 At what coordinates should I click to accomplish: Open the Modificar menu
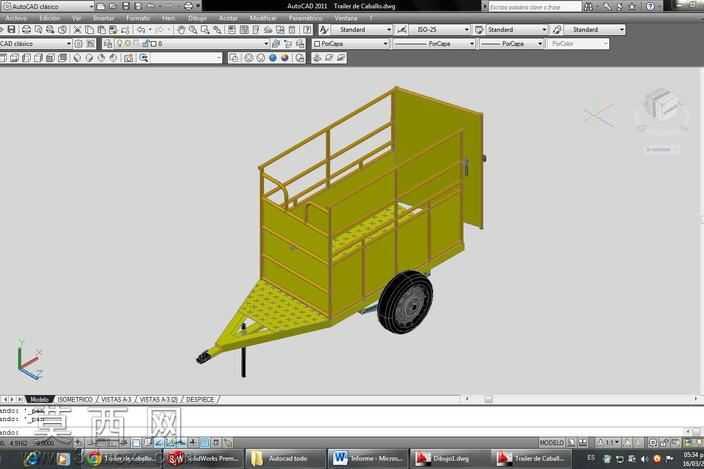pyautogui.click(x=263, y=18)
